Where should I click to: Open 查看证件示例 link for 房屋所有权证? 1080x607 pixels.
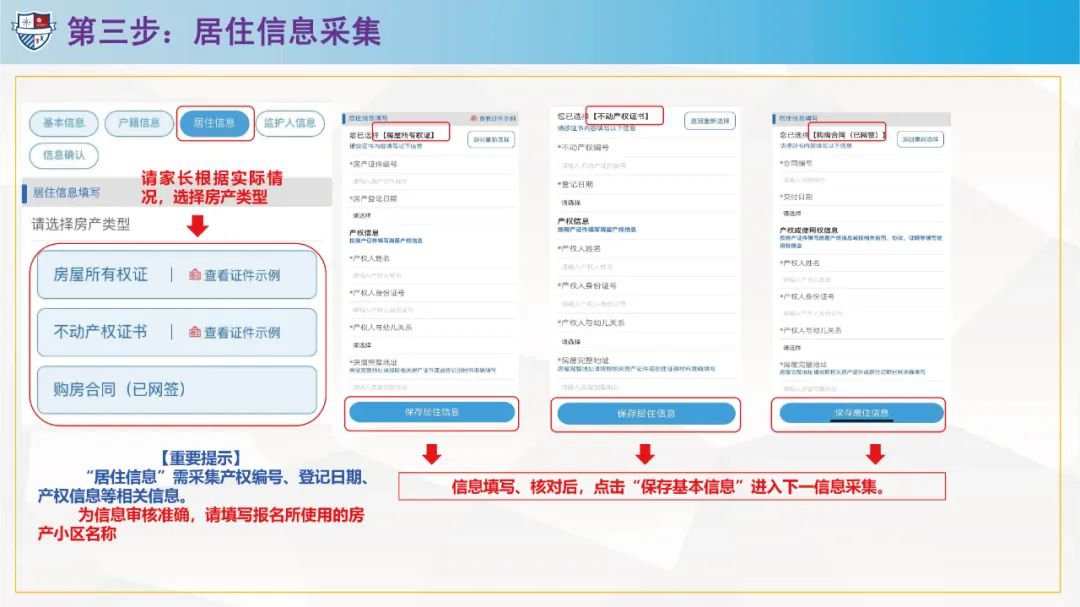pyautogui.click(x=242, y=275)
